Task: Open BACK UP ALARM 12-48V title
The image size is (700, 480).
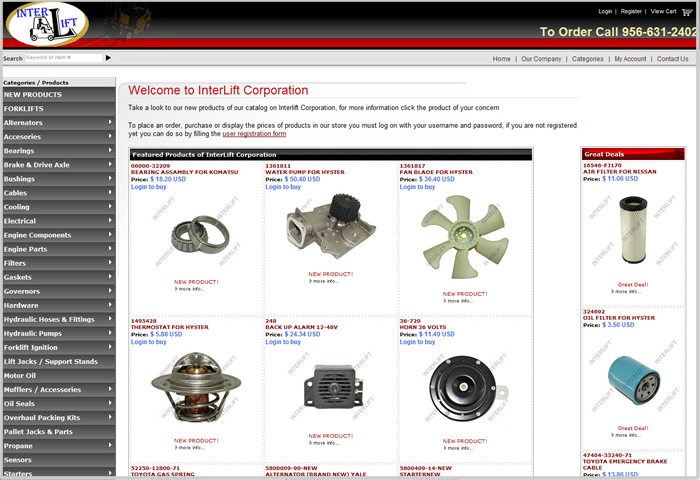Action: pyautogui.click(x=302, y=327)
